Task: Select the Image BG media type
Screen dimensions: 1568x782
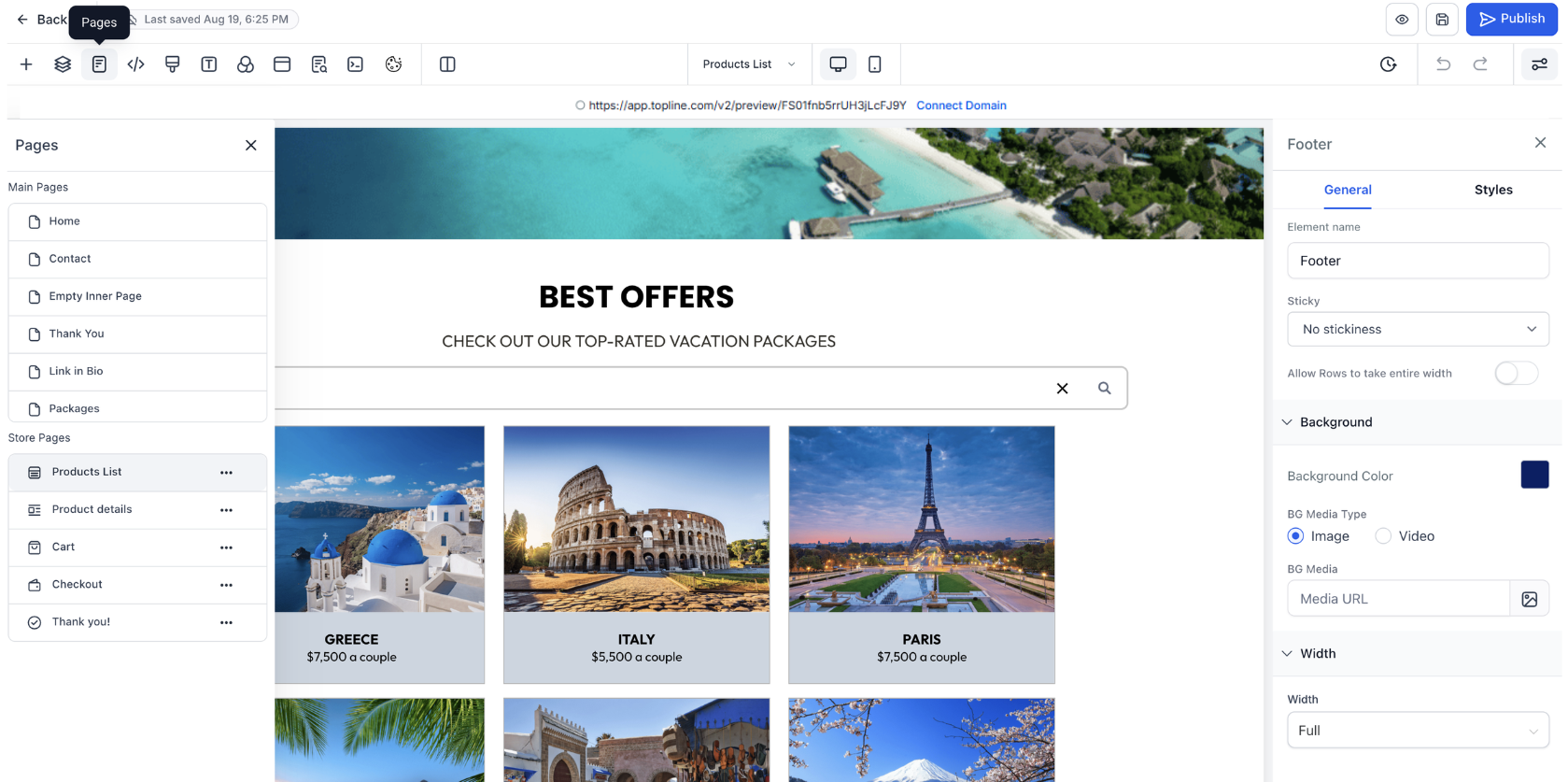Action: 1295,536
